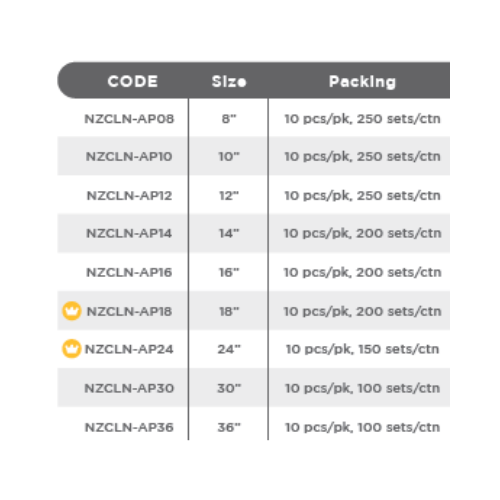The height and width of the screenshot is (500, 500).
Task: Select the 24" size cell
Action: coord(229,349)
